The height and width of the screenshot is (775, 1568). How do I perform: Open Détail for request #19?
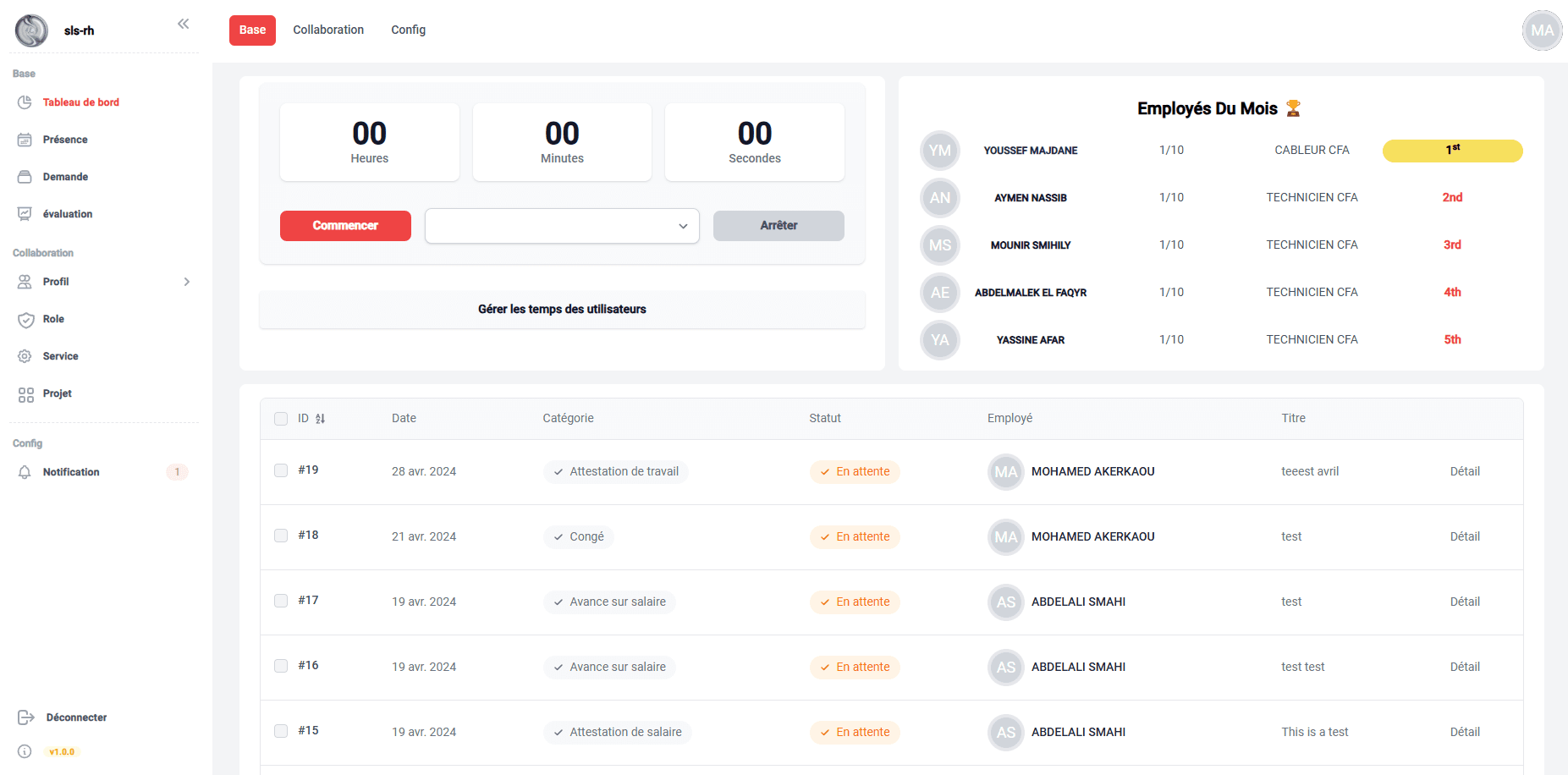pyautogui.click(x=1465, y=472)
